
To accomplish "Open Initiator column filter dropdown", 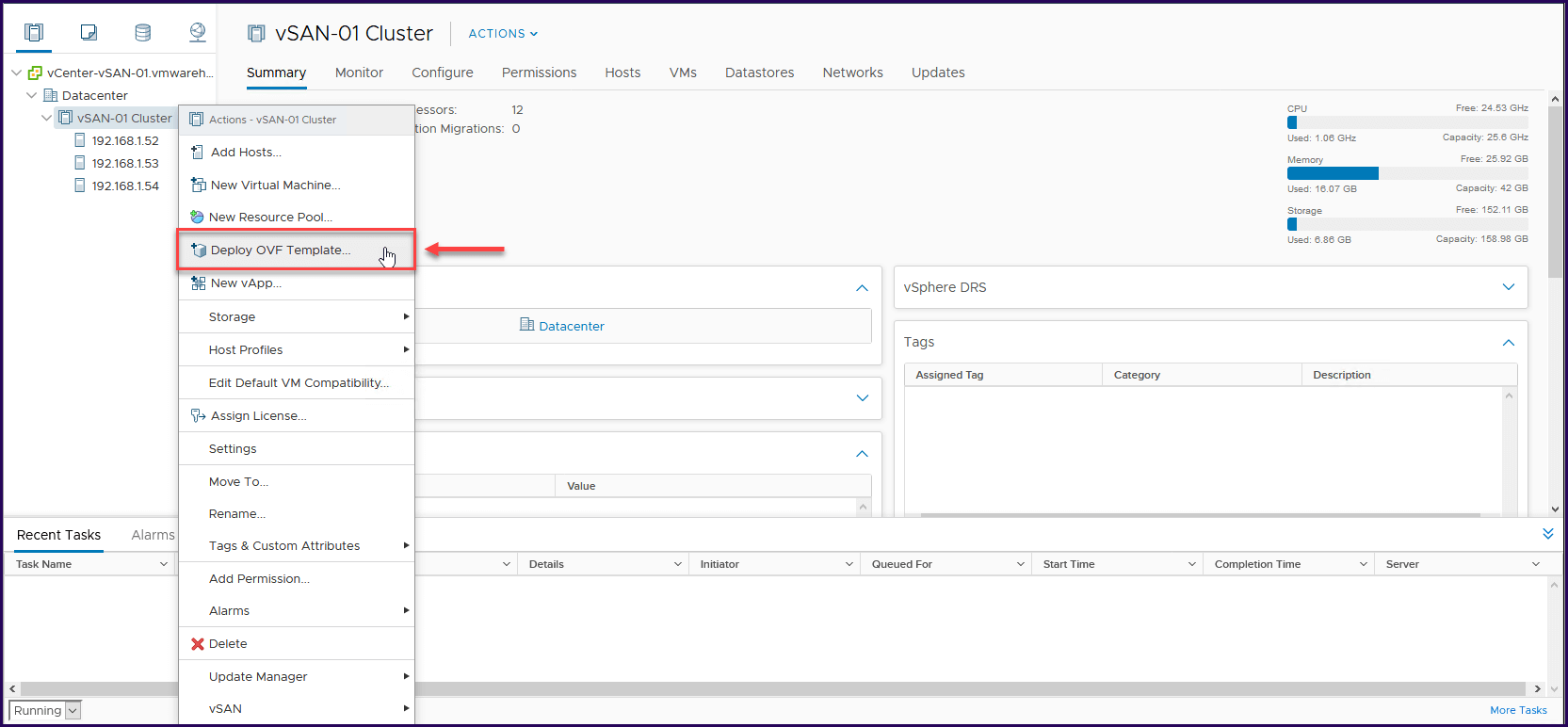I will pos(849,564).
